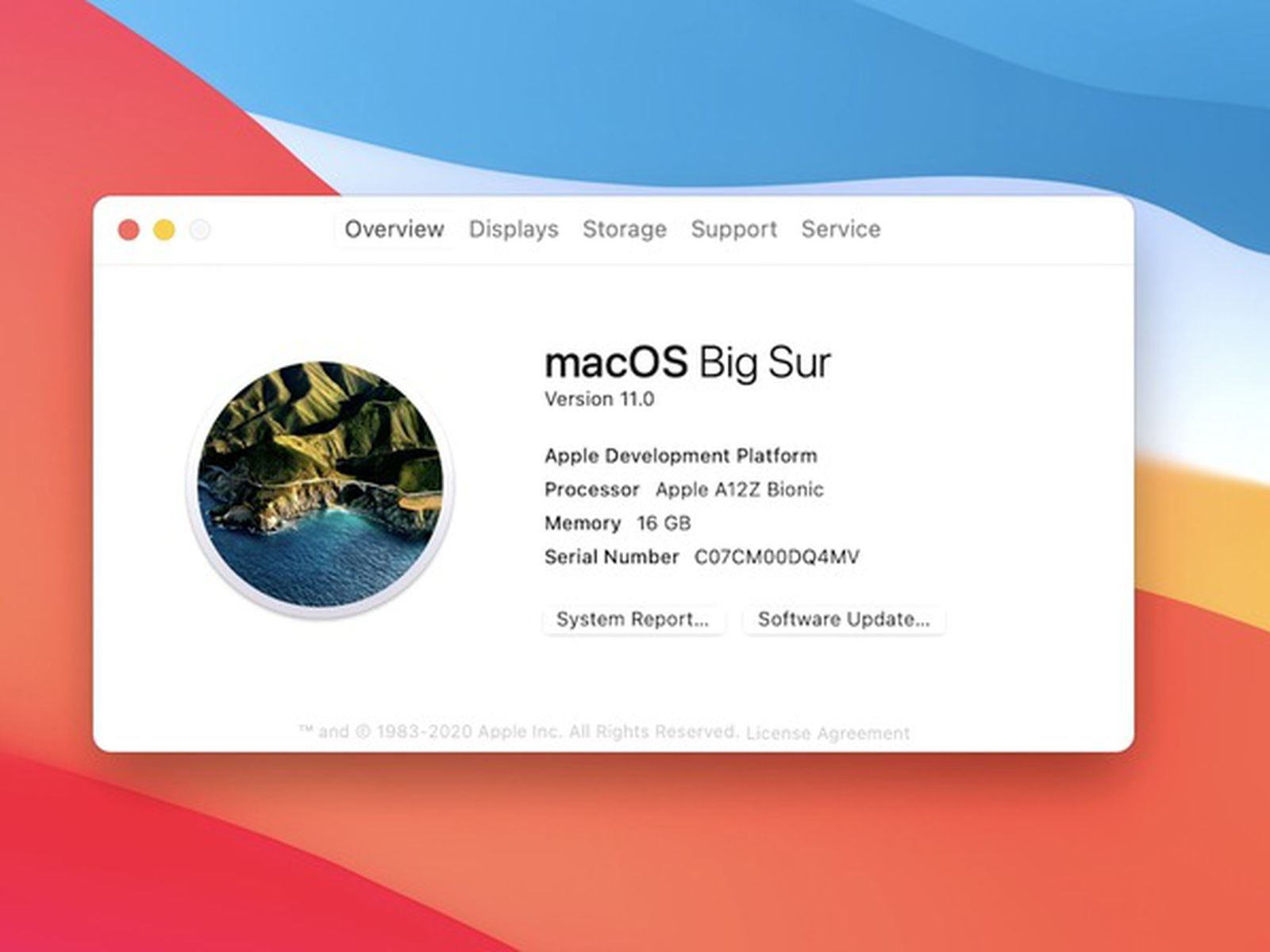Open the License Agreement link
This screenshot has height=952, width=1270.
click(x=828, y=733)
